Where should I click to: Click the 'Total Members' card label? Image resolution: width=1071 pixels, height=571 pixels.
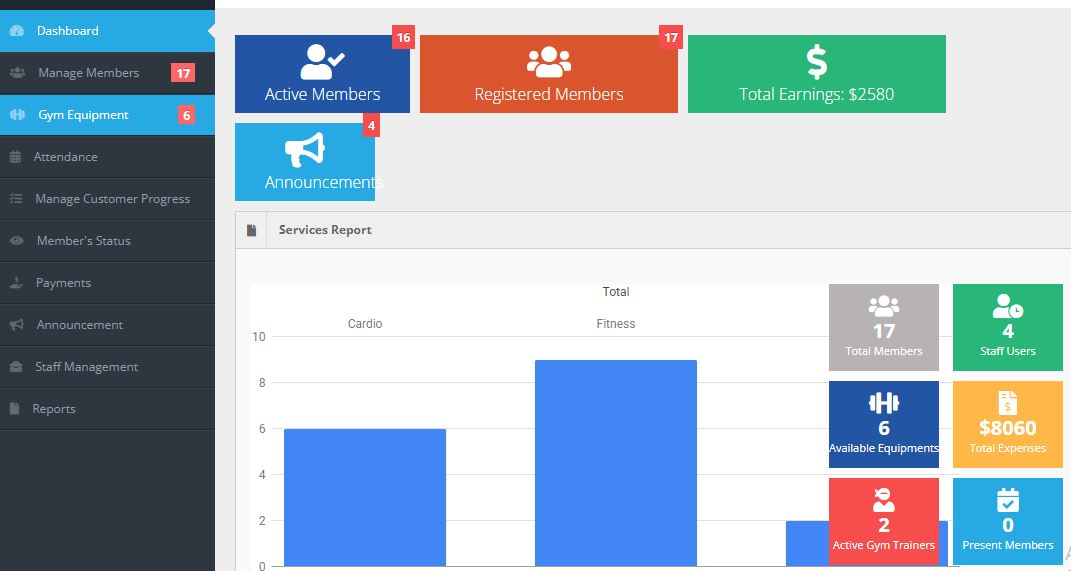coord(884,351)
